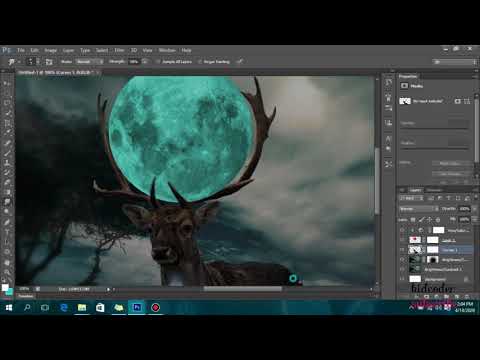Select the Pen tool

point(7,222)
